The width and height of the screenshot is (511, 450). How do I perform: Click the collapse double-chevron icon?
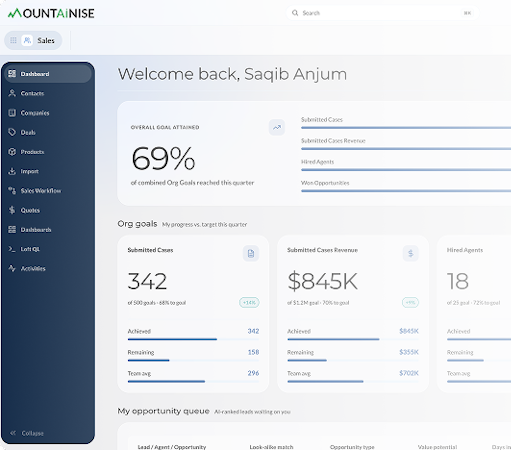(x=13, y=433)
